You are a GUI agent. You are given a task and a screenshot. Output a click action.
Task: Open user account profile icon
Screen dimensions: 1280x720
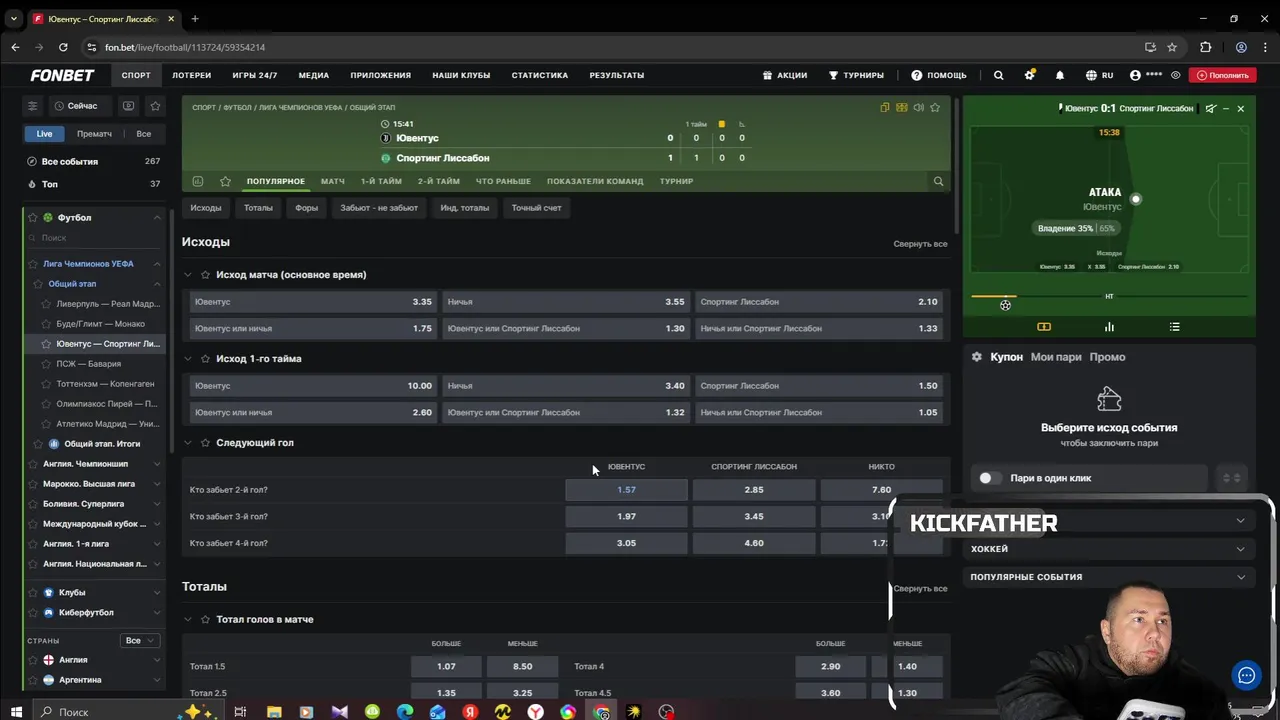1135,75
